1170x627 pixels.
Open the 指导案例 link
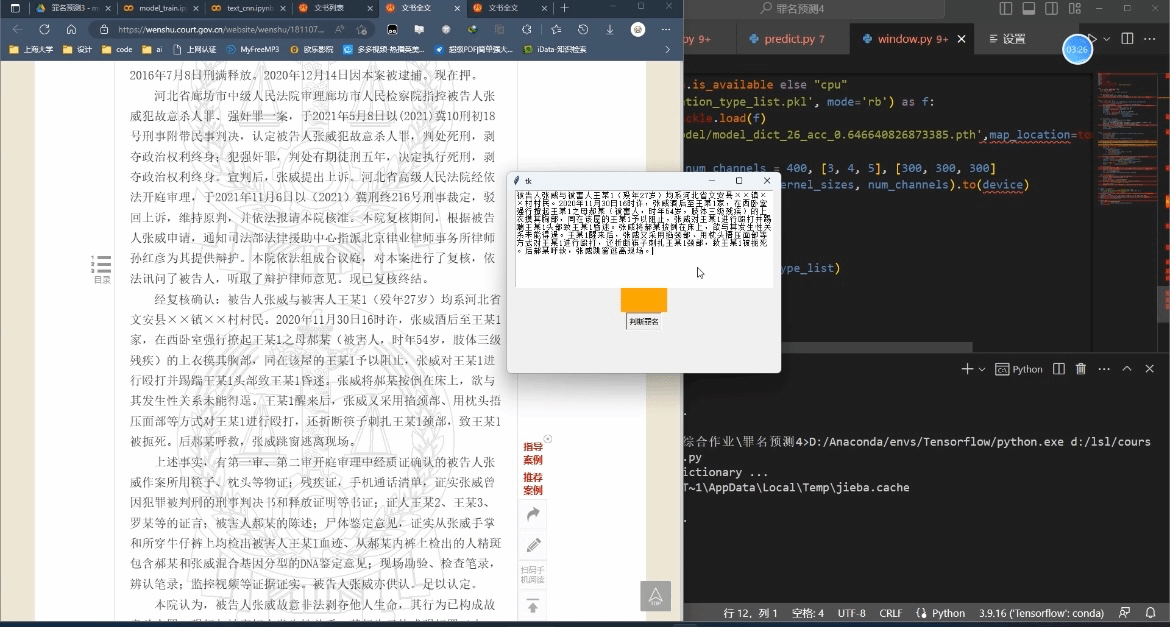pos(533,454)
